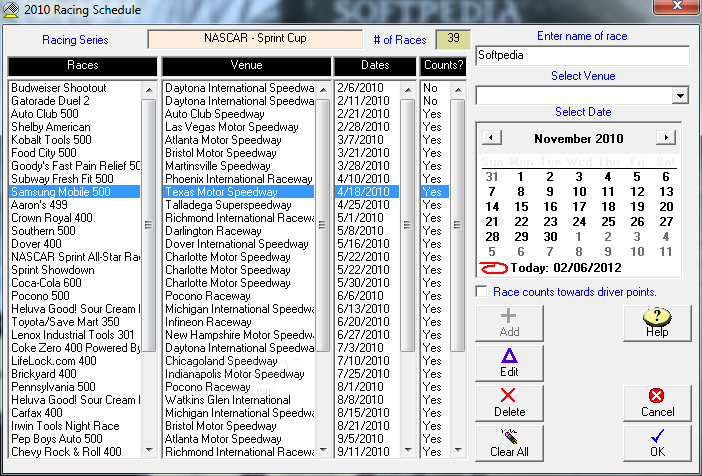Click the Dates column header
The height and width of the screenshot is (476, 702).
tap(375, 65)
